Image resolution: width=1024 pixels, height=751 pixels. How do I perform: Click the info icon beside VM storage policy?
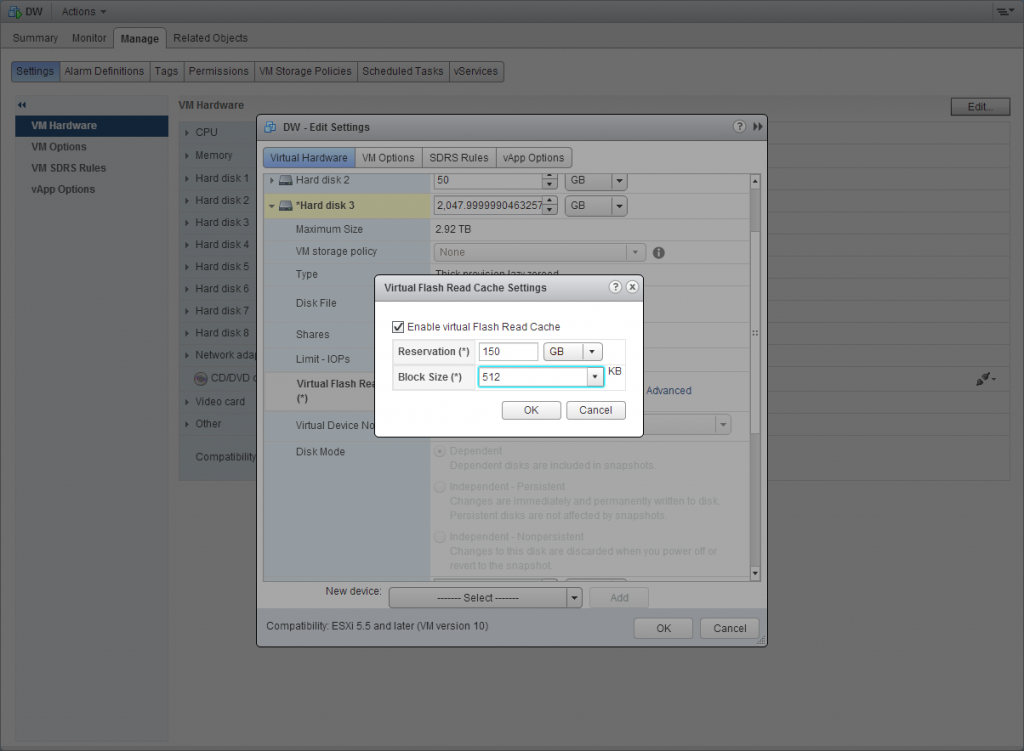(x=658, y=252)
